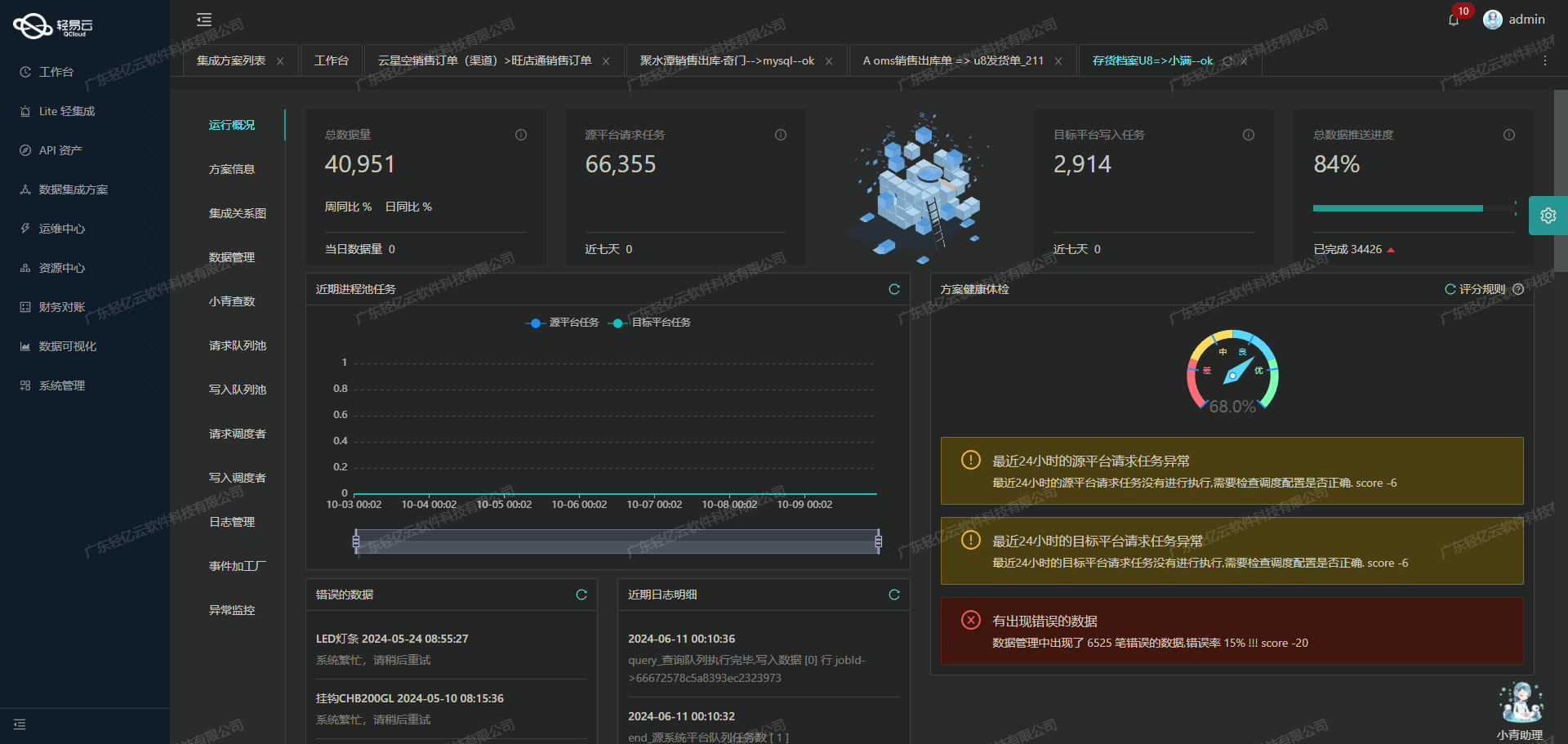Click the page vertical scrollbar
Viewport: 1568px width, 744px height.
[1561, 180]
